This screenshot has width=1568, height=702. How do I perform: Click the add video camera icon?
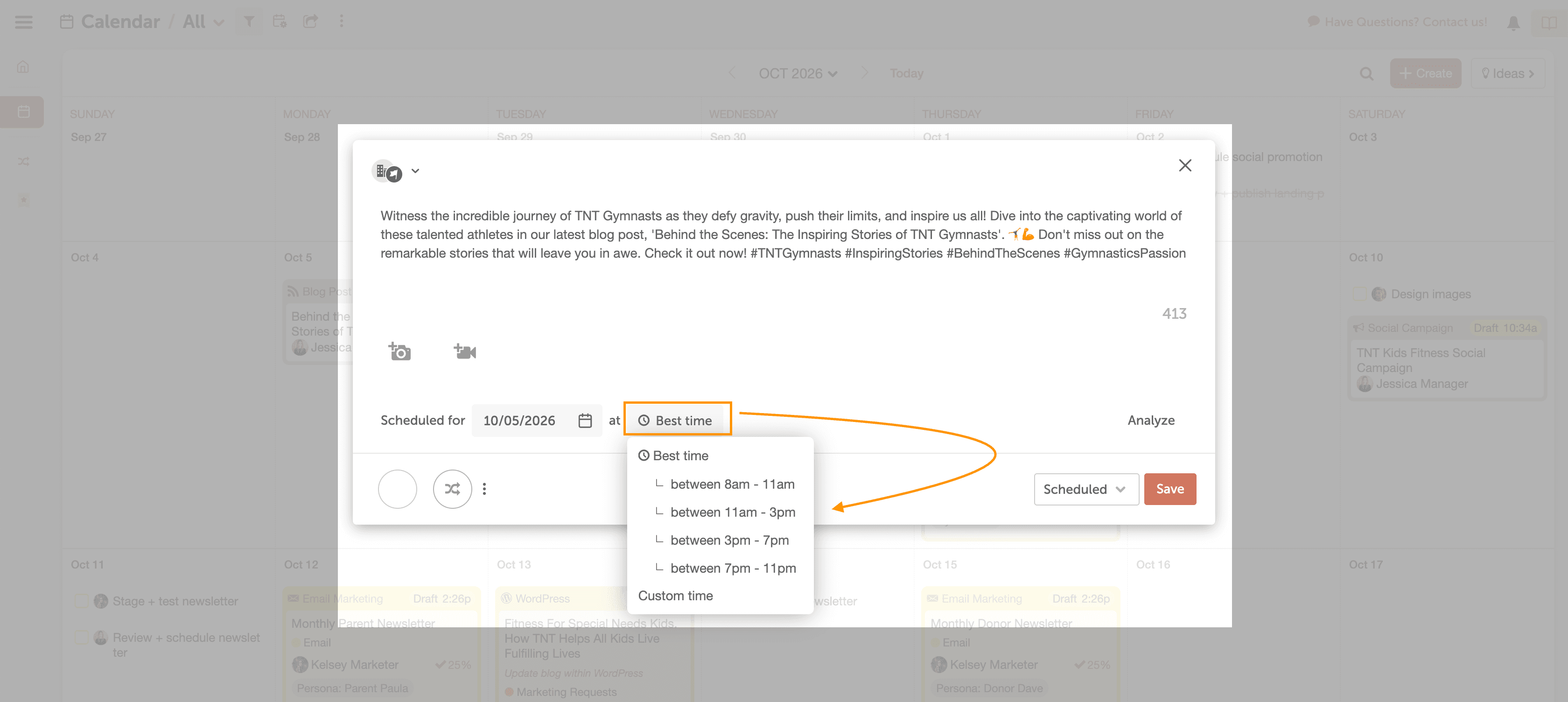pyautogui.click(x=464, y=351)
